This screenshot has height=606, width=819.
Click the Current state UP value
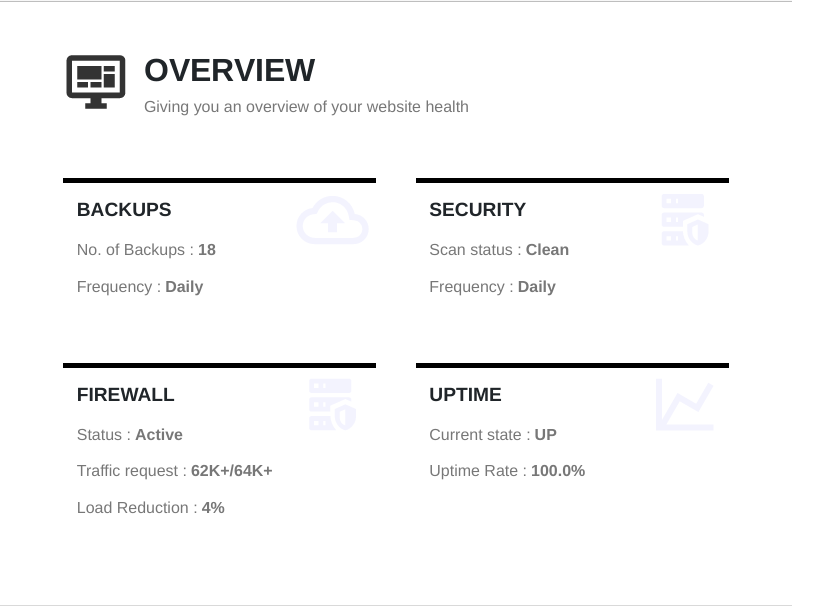click(x=545, y=435)
